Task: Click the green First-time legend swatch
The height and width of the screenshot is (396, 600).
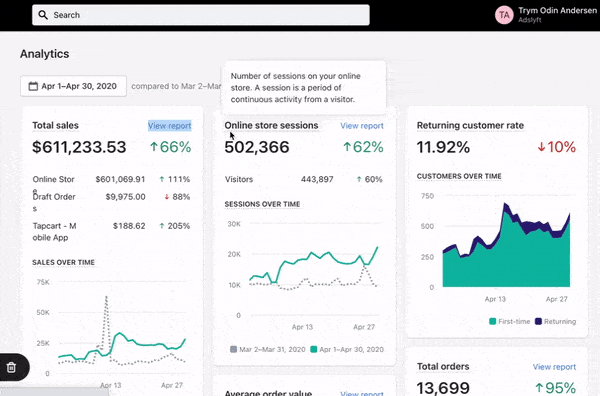Action: point(492,321)
